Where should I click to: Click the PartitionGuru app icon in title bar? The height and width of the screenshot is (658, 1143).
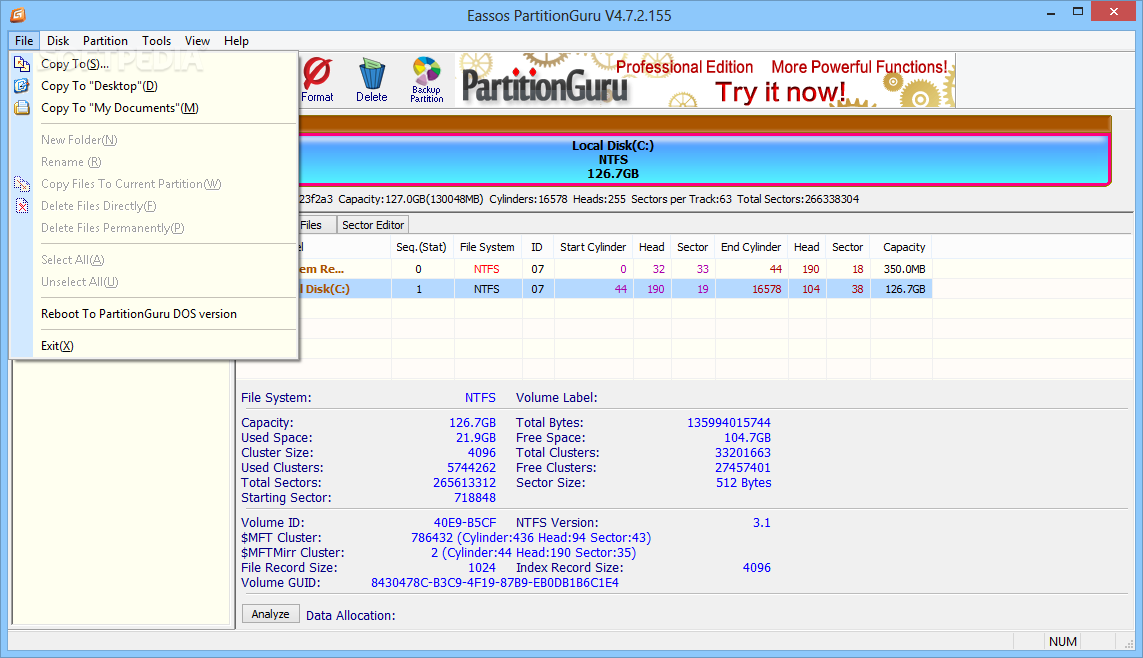click(17, 15)
